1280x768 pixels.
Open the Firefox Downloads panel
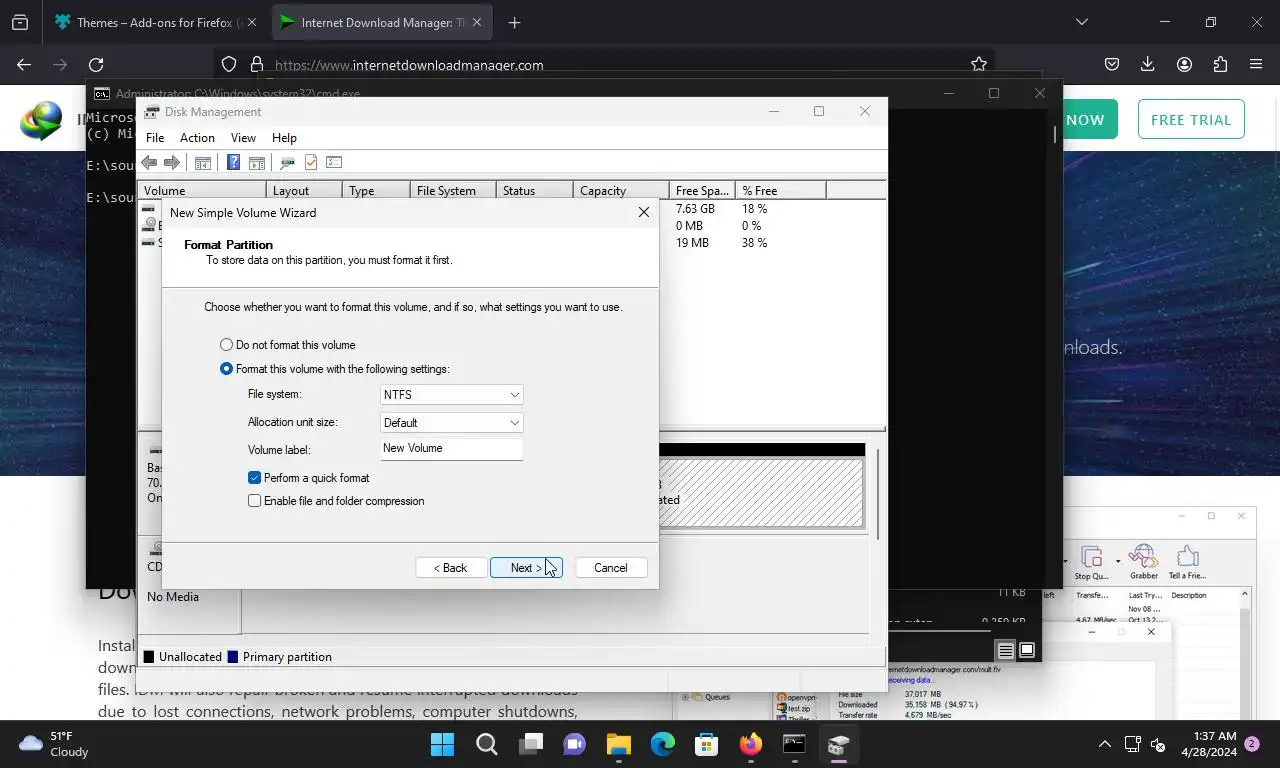[x=1147, y=64]
